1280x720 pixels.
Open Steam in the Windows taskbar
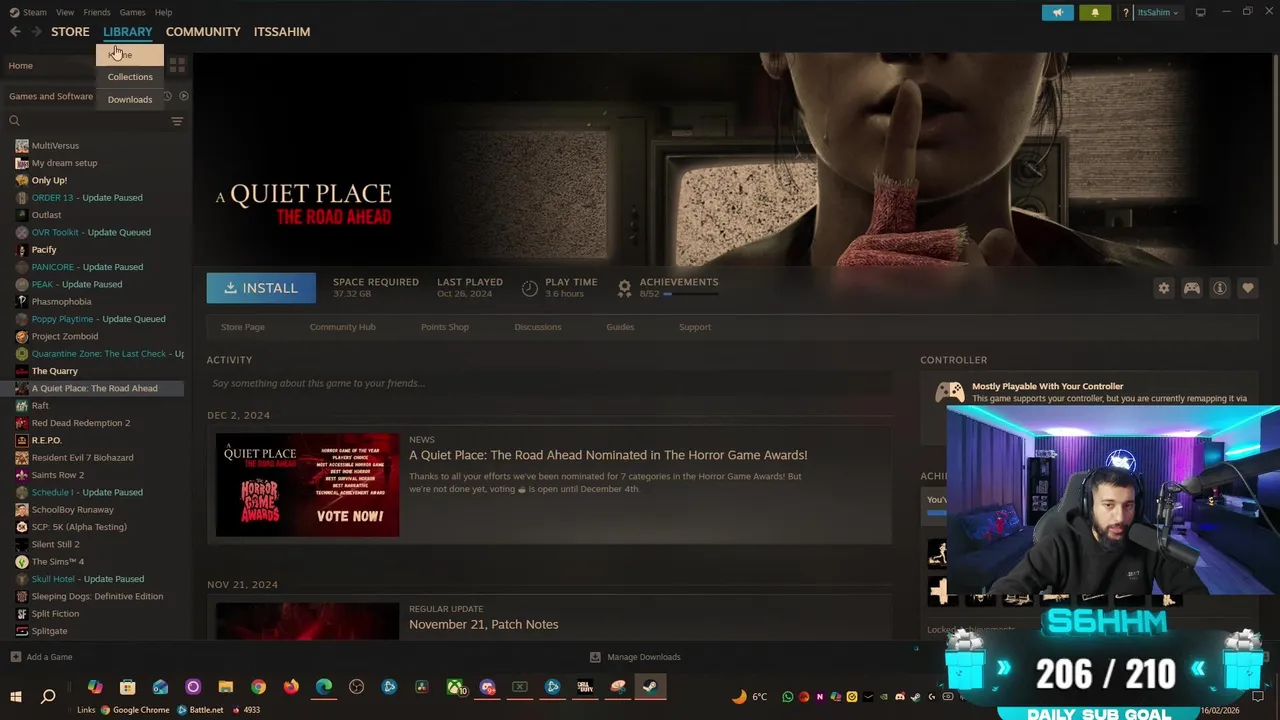(x=650, y=687)
